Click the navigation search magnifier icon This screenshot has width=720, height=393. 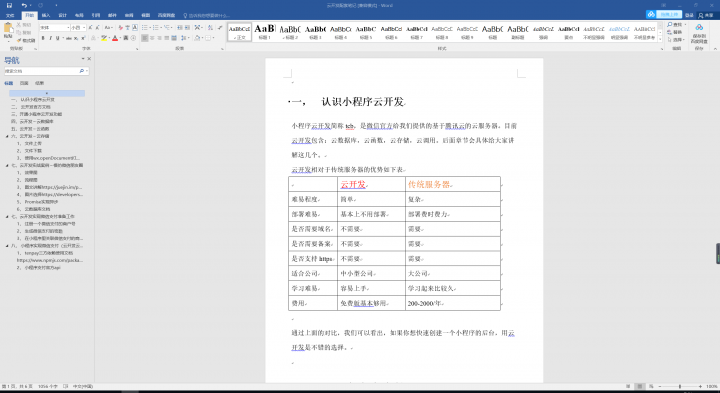pyautogui.click(x=81, y=71)
